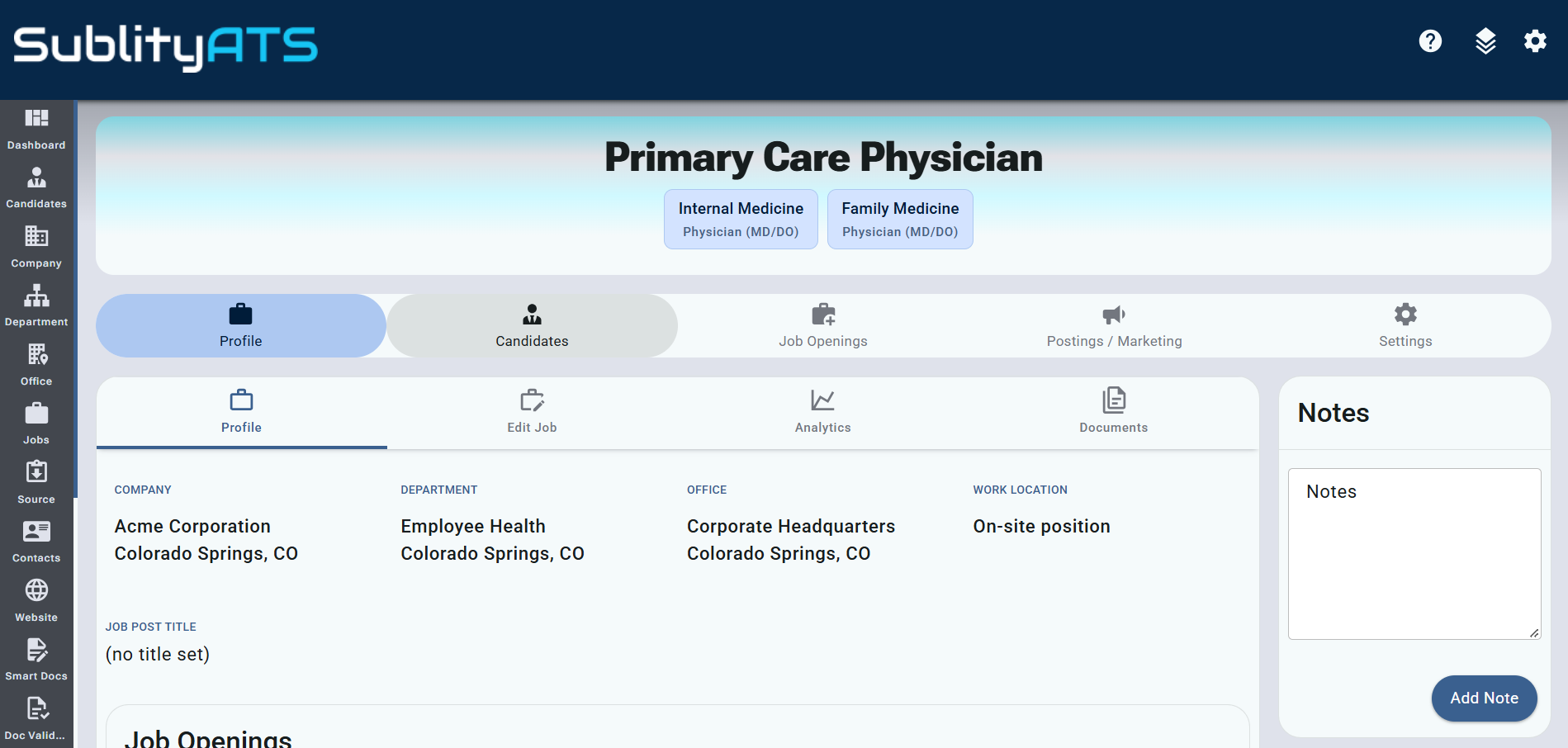The image size is (1568, 748).
Task: Click the Job Openings section heading
Action: click(x=208, y=739)
